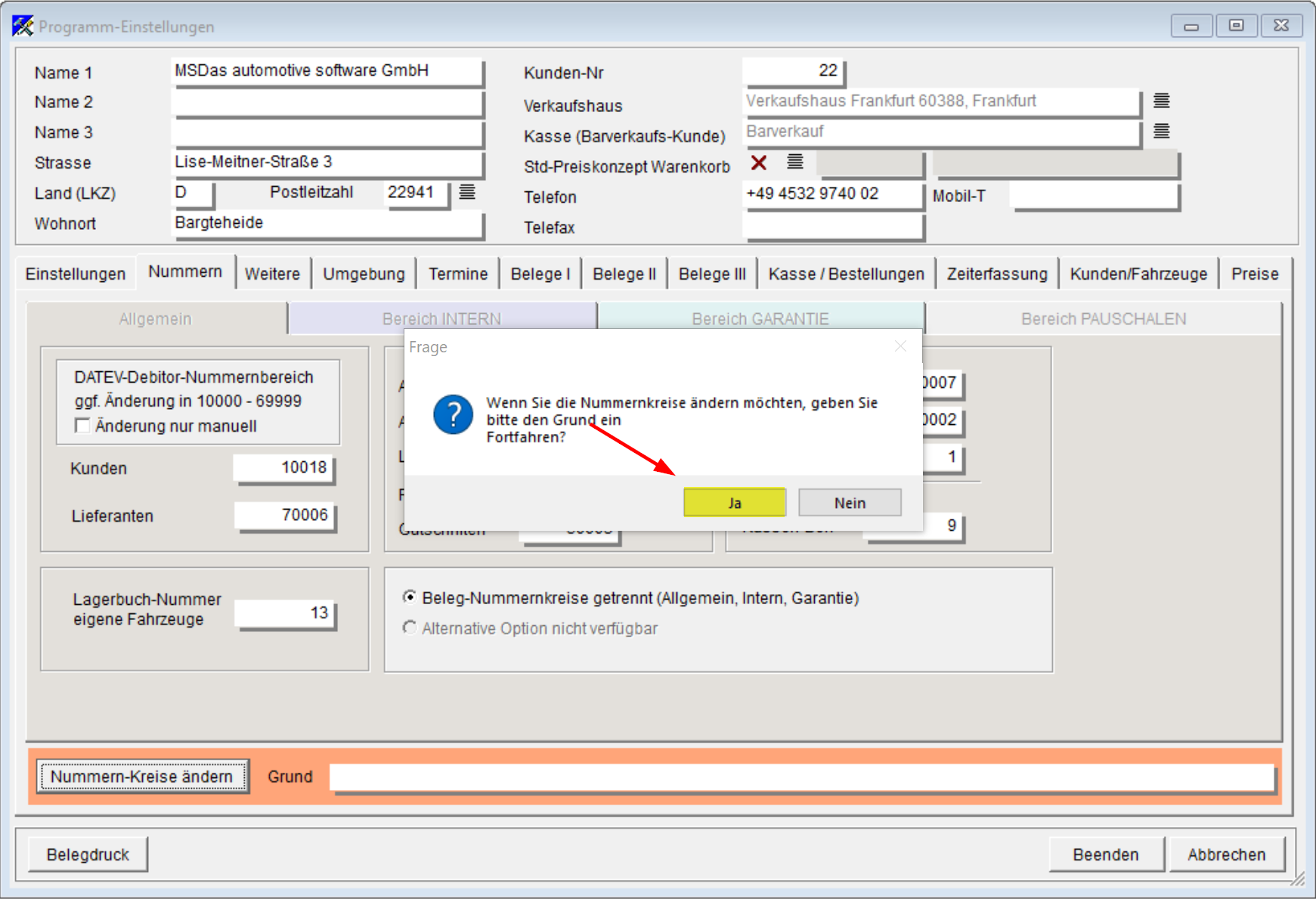This screenshot has height=899, width=1316.
Task: Click the Beenden button
Action: coord(1106,854)
